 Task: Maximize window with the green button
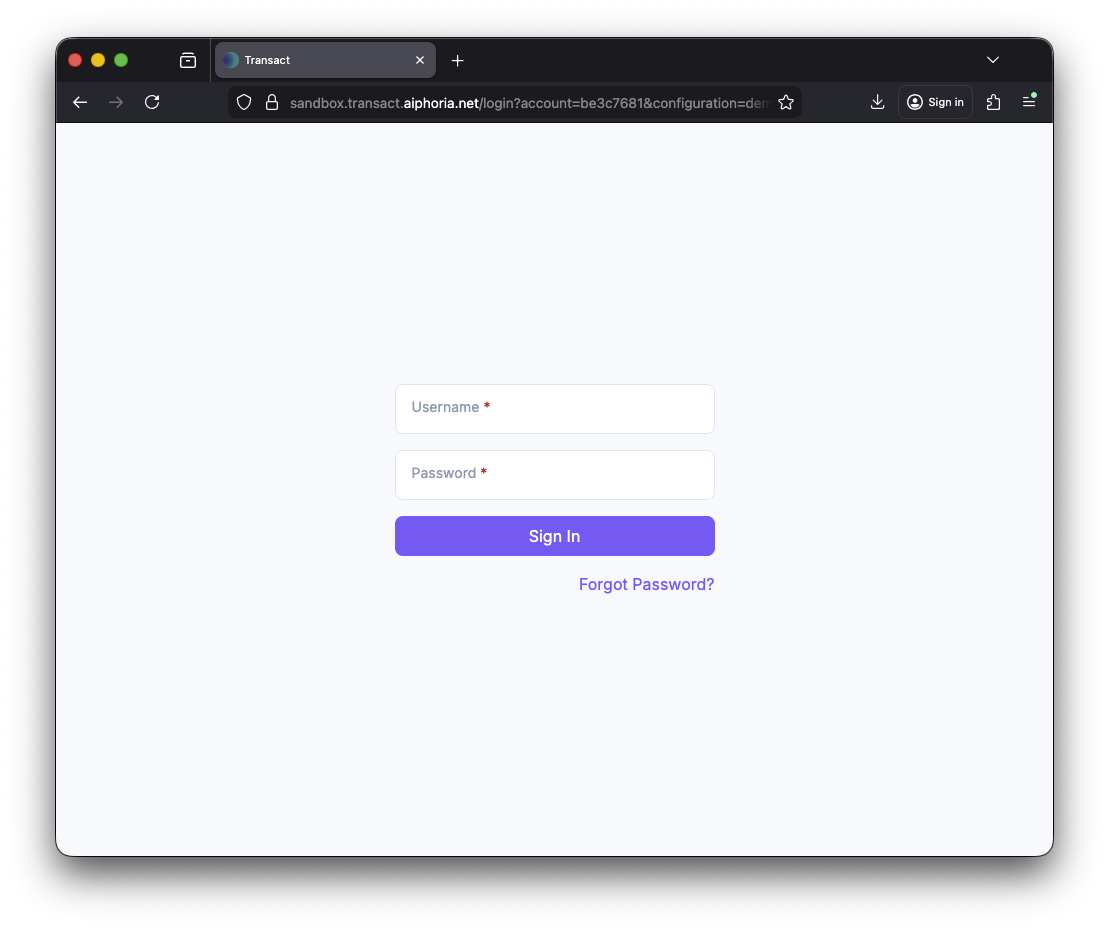pyautogui.click(x=122, y=60)
